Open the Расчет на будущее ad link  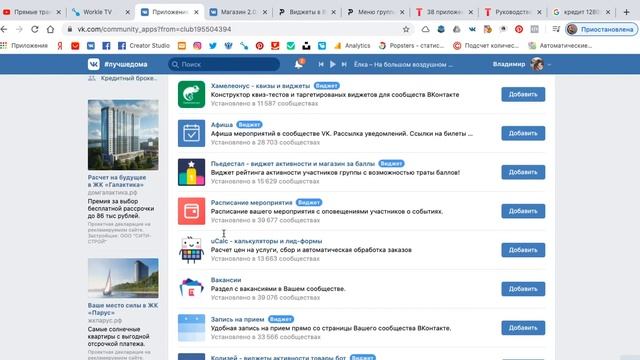pyautogui.click(x=117, y=181)
